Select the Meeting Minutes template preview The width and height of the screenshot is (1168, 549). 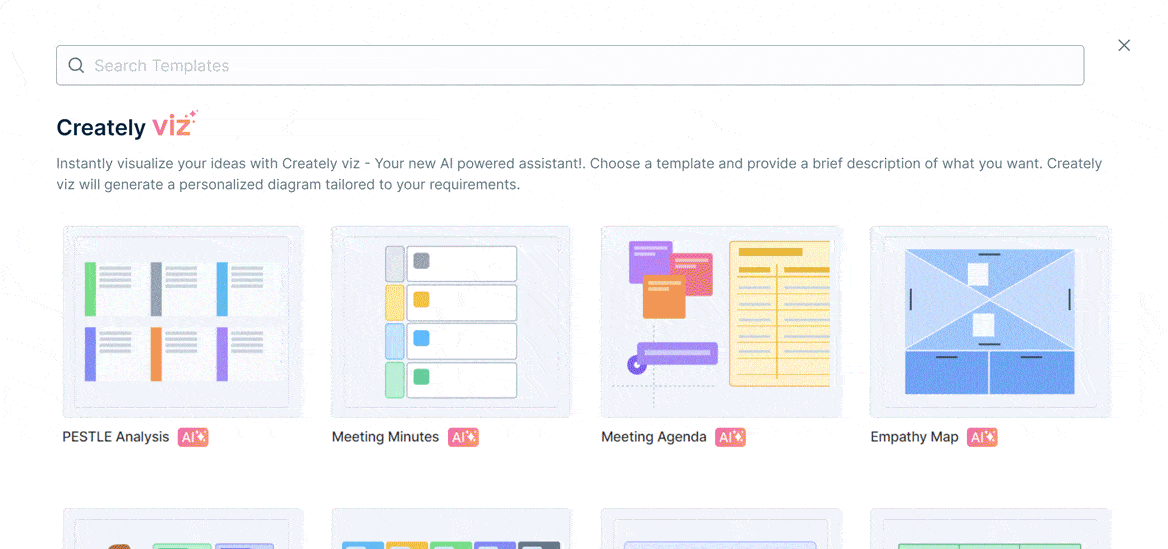451,321
